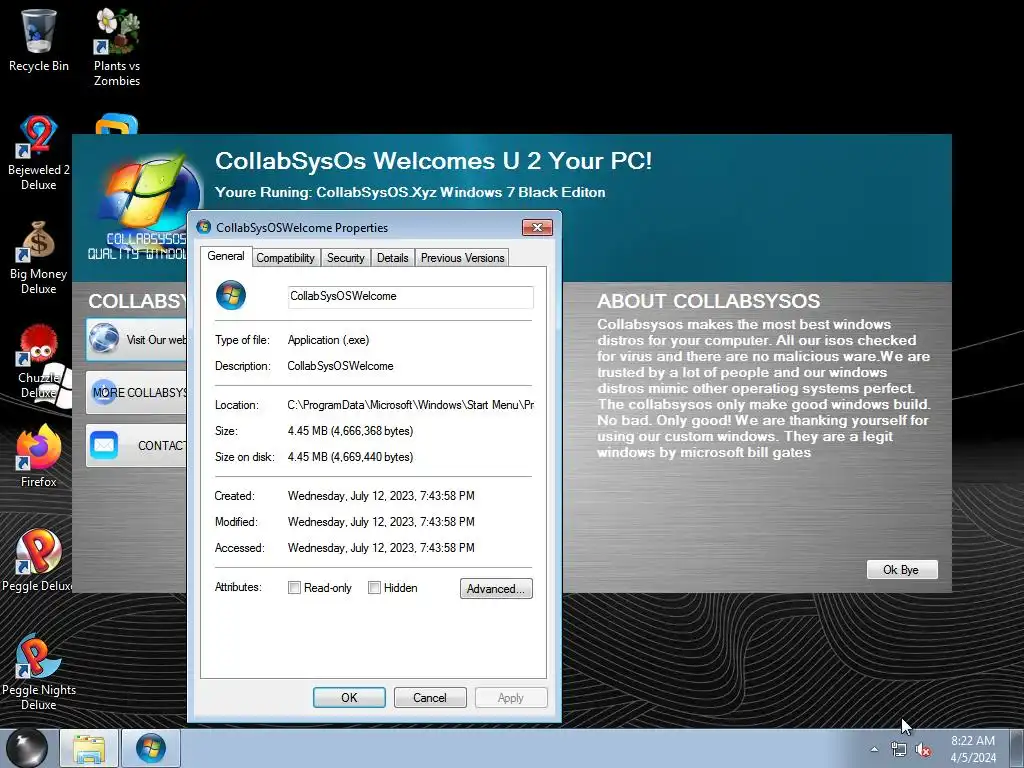Click the Location path text
Image resolution: width=1024 pixels, height=768 pixels.
(x=411, y=405)
